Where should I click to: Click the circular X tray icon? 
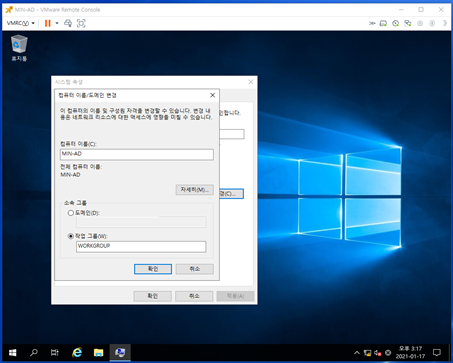388,353
